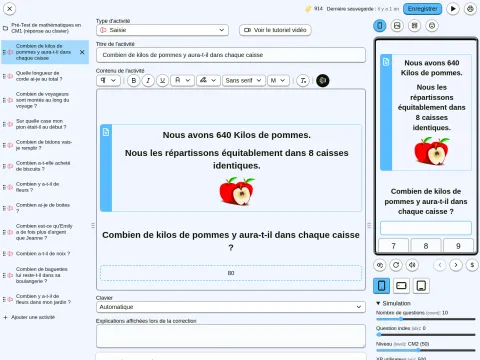The image size is (480, 360).
Task: Open Combien a-t-elle acheté de biscuits activity
Action: (43, 166)
